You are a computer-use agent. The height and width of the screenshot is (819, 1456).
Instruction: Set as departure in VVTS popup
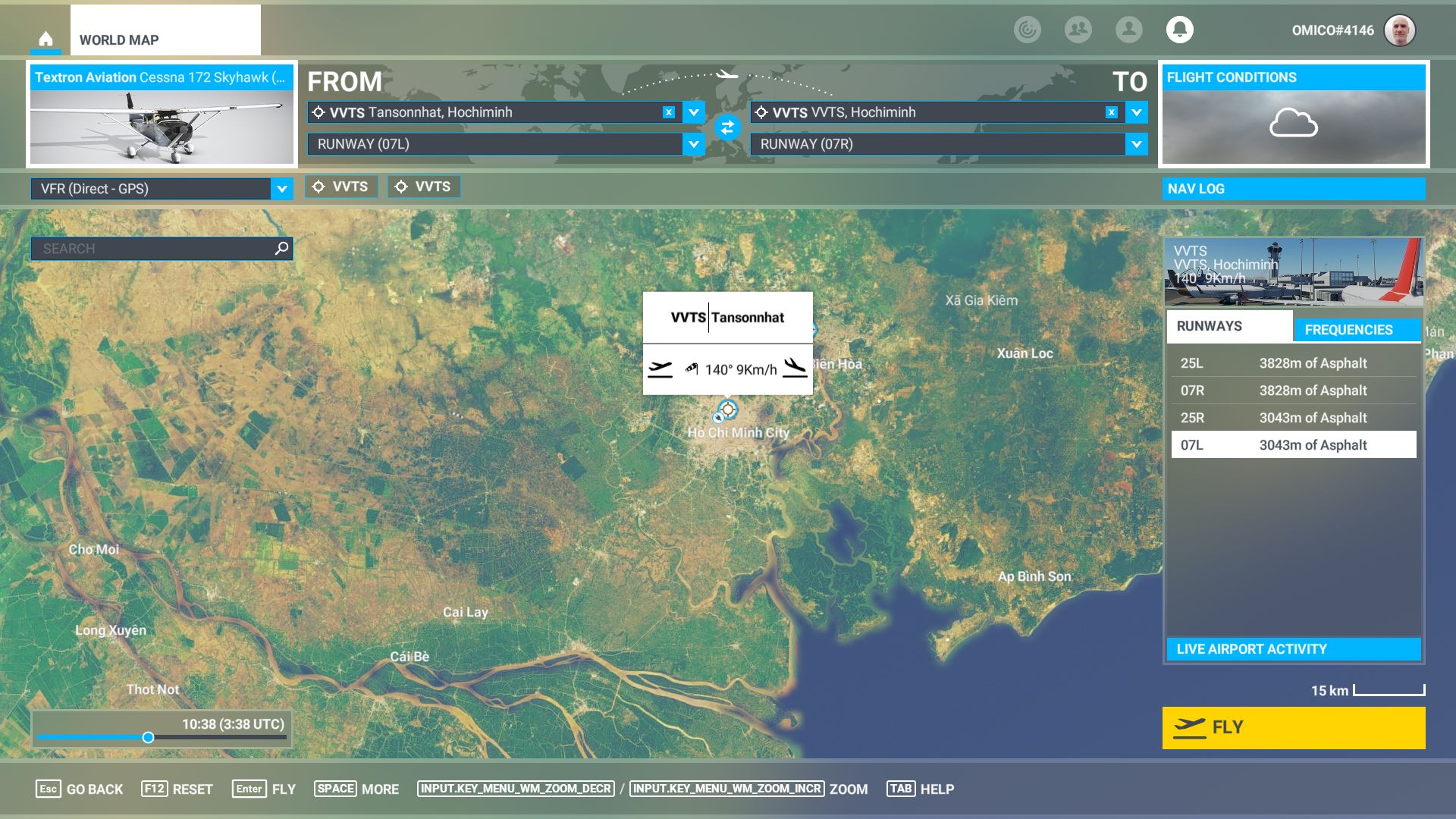click(x=660, y=369)
